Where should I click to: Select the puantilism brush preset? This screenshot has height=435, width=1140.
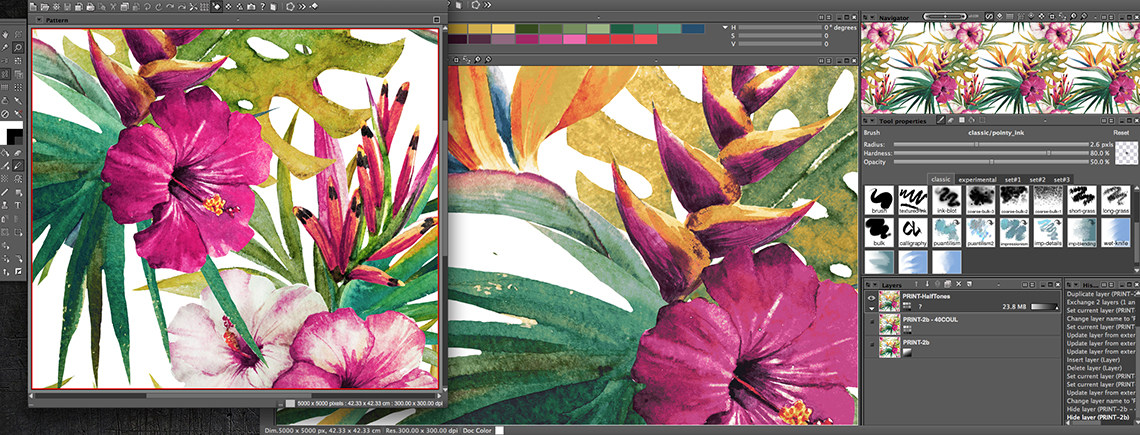[946, 233]
